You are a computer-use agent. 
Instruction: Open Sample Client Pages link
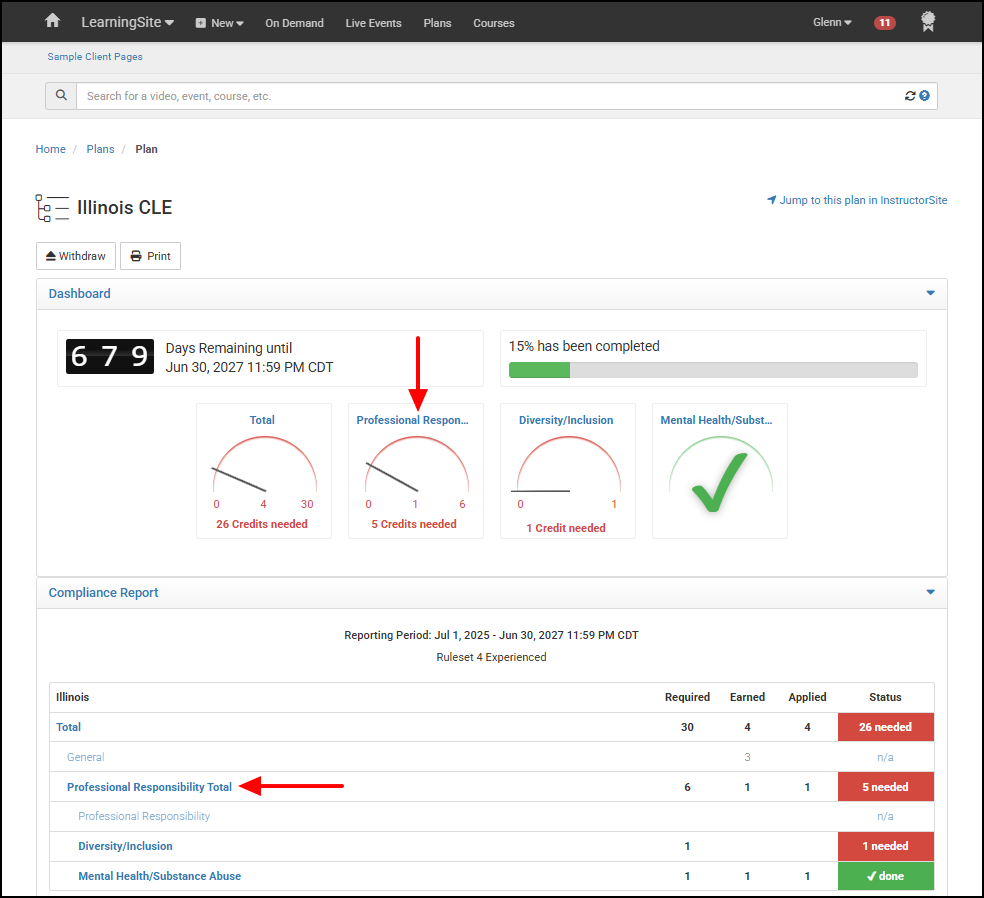coord(95,56)
